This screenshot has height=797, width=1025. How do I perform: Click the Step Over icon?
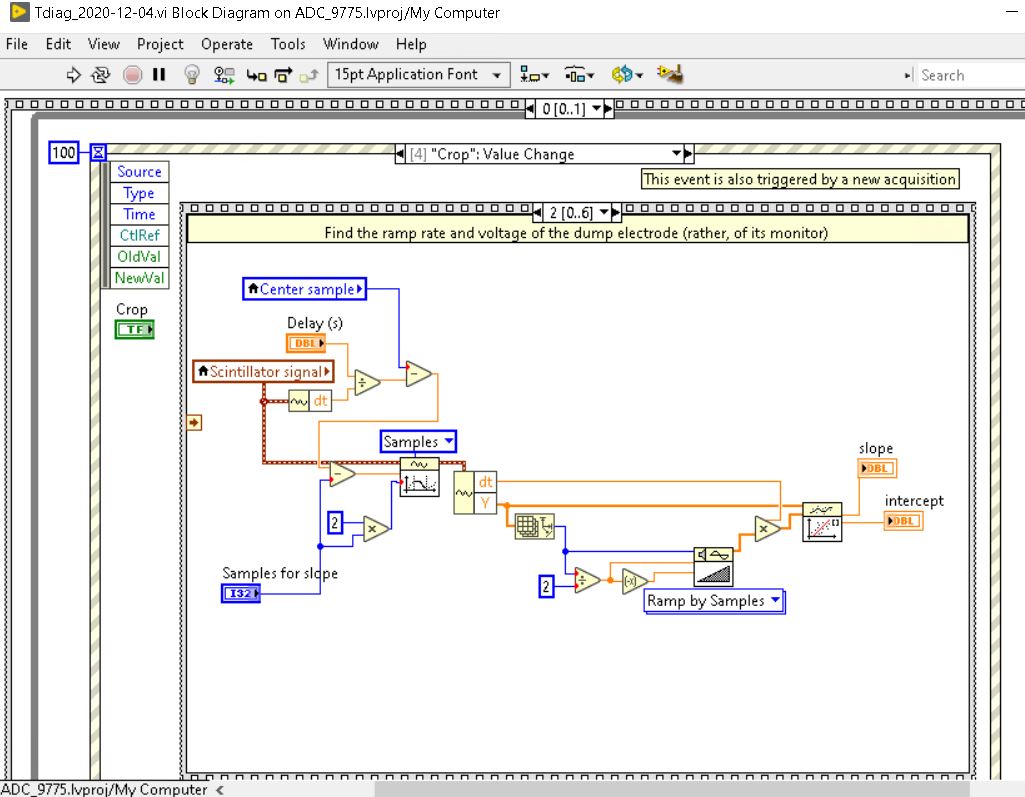[x=283, y=75]
